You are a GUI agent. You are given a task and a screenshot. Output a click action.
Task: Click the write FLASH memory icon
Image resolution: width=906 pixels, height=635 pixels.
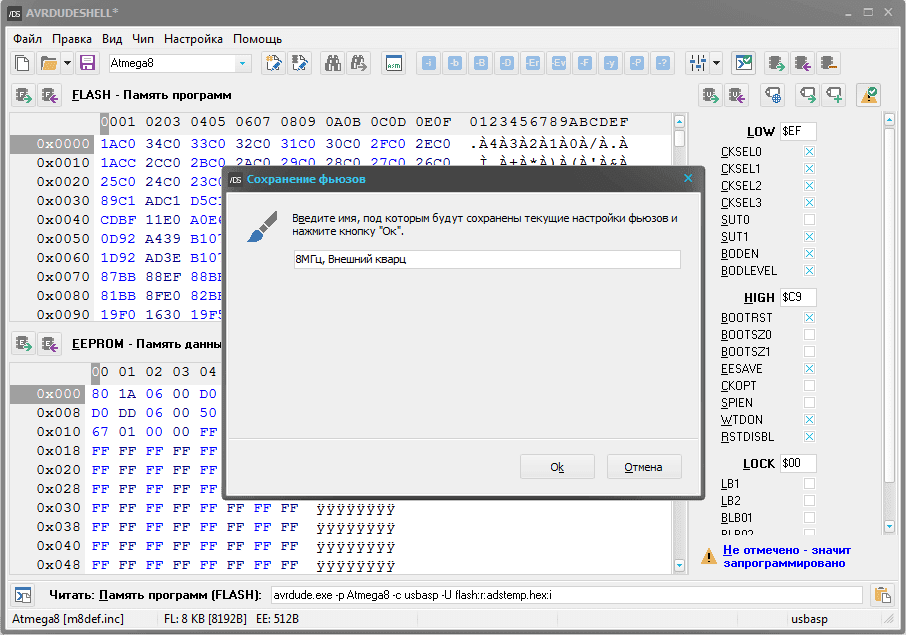[50, 95]
